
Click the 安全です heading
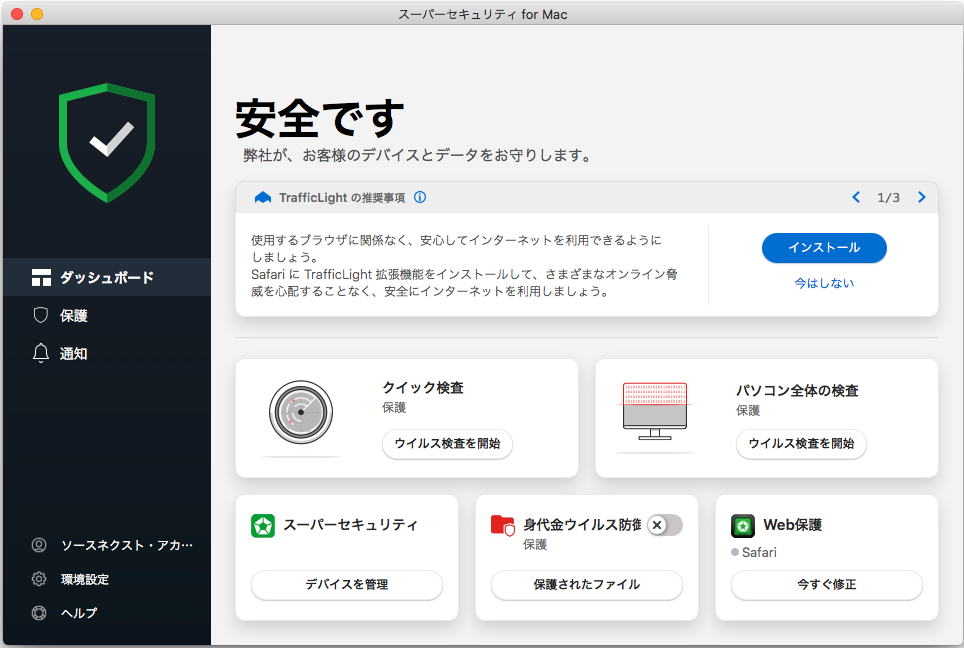(x=320, y=118)
